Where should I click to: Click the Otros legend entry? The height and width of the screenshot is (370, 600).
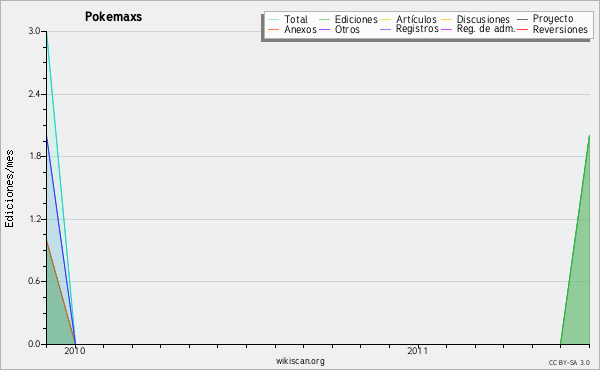pyautogui.click(x=339, y=29)
